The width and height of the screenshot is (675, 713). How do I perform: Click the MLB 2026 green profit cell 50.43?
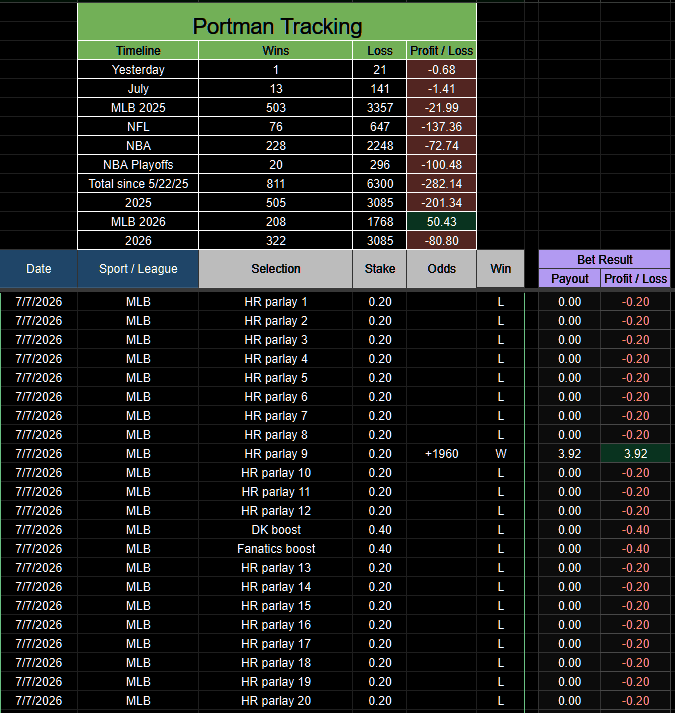click(x=442, y=221)
